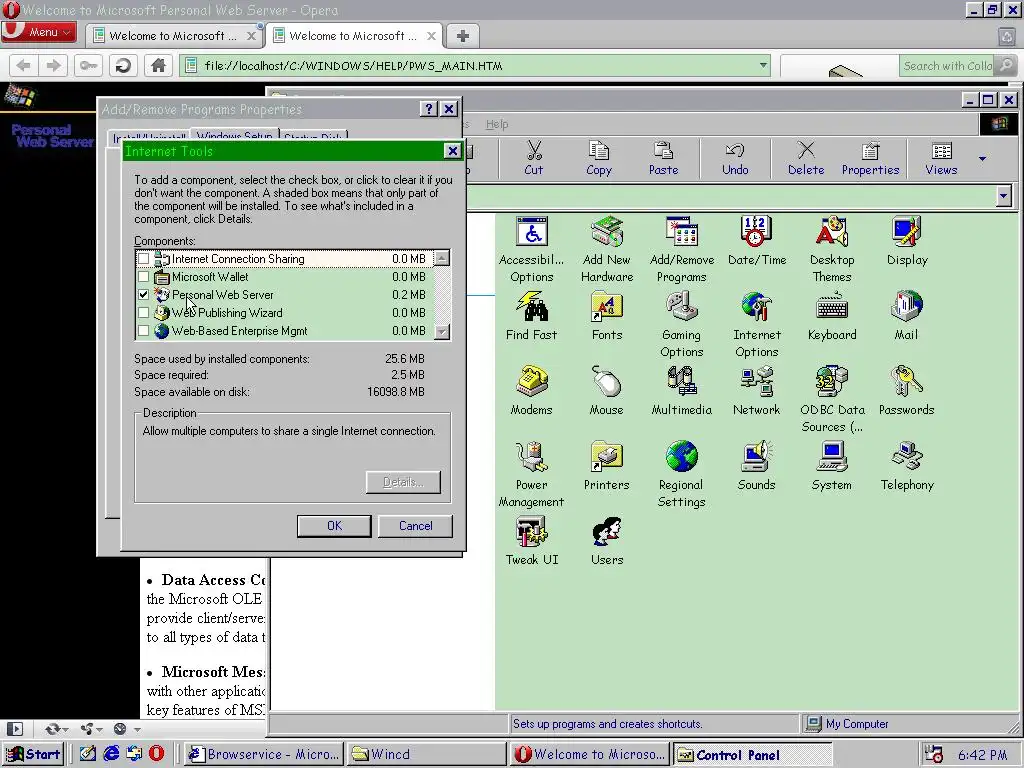1024x768 pixels.
Task: Click the Paste toolbar button
Action: pyautogui.click(x=664, y=158)
